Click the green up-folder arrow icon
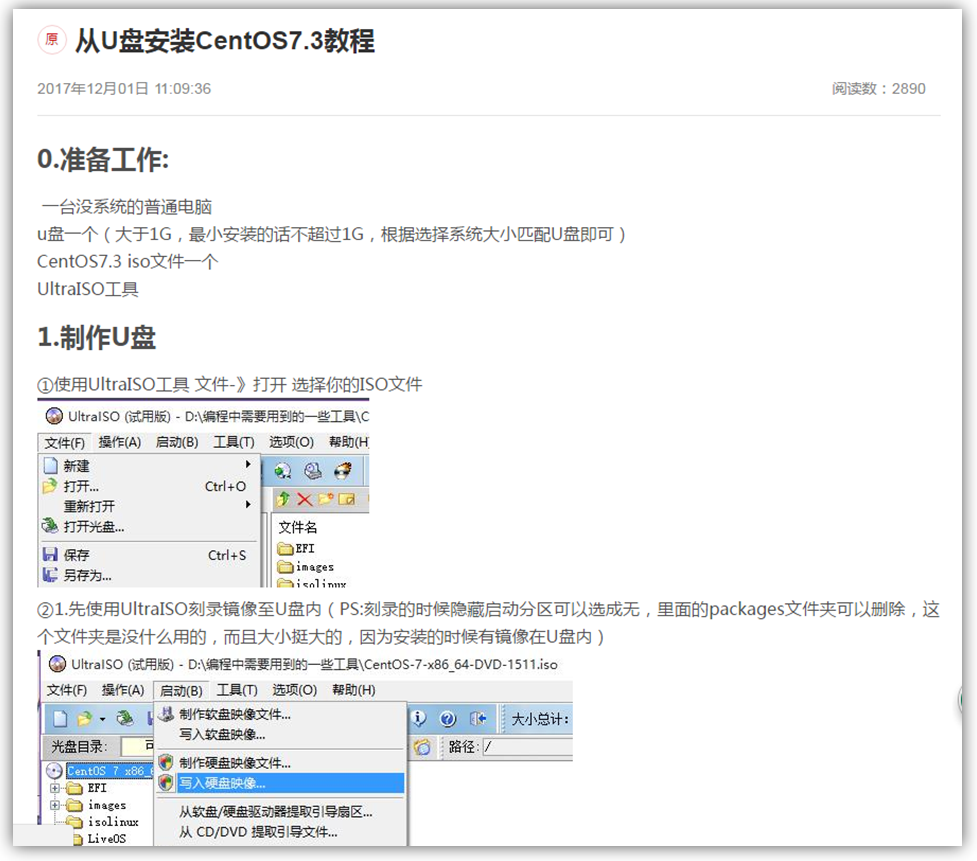 point(284,499)
